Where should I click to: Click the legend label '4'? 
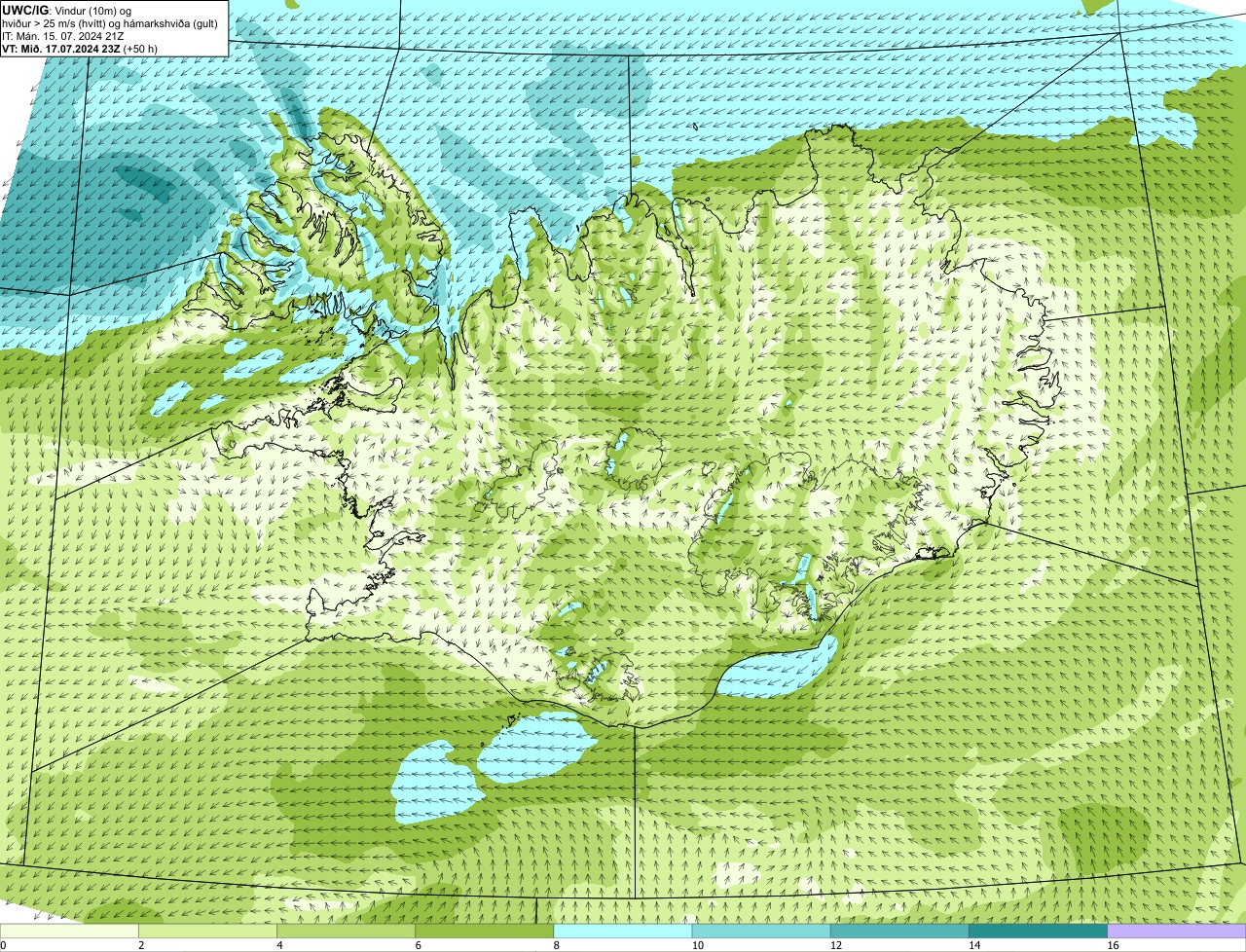279,945
